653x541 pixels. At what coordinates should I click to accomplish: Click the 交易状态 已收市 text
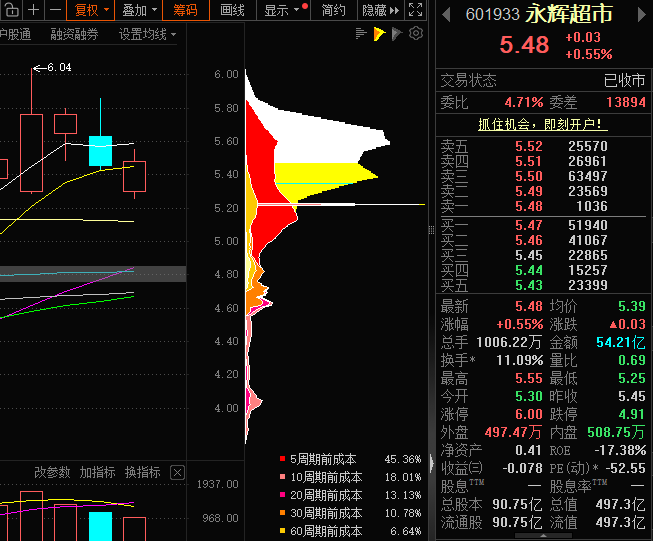(x=624, y=80)
